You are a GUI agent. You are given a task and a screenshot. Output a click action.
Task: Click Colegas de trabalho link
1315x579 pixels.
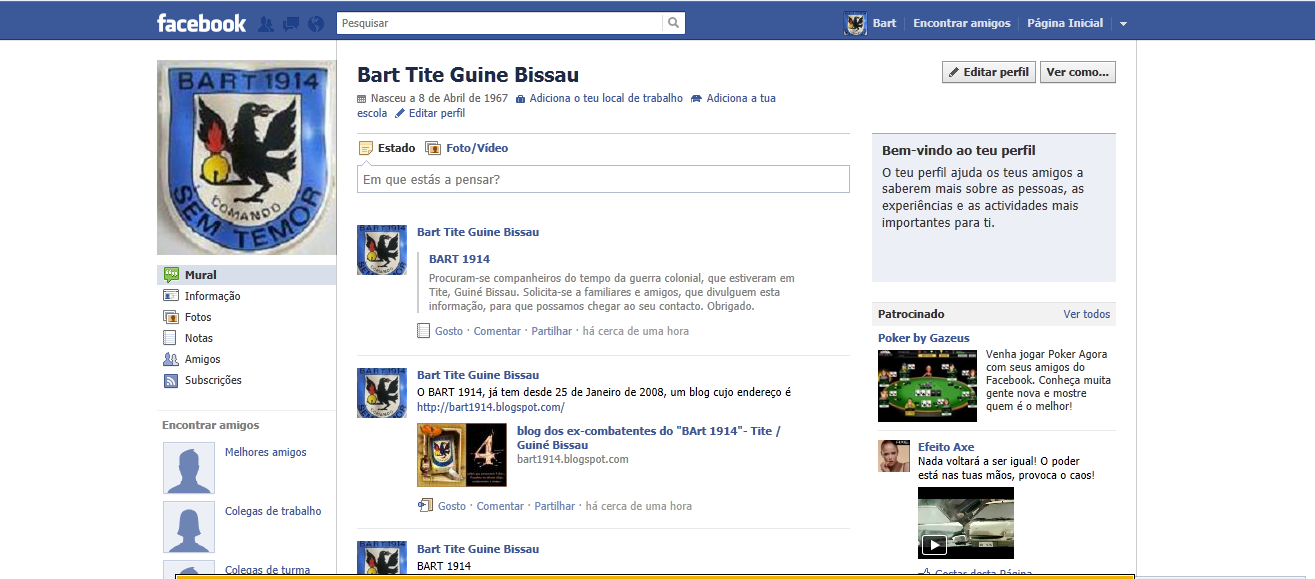(x=273, y=511)
